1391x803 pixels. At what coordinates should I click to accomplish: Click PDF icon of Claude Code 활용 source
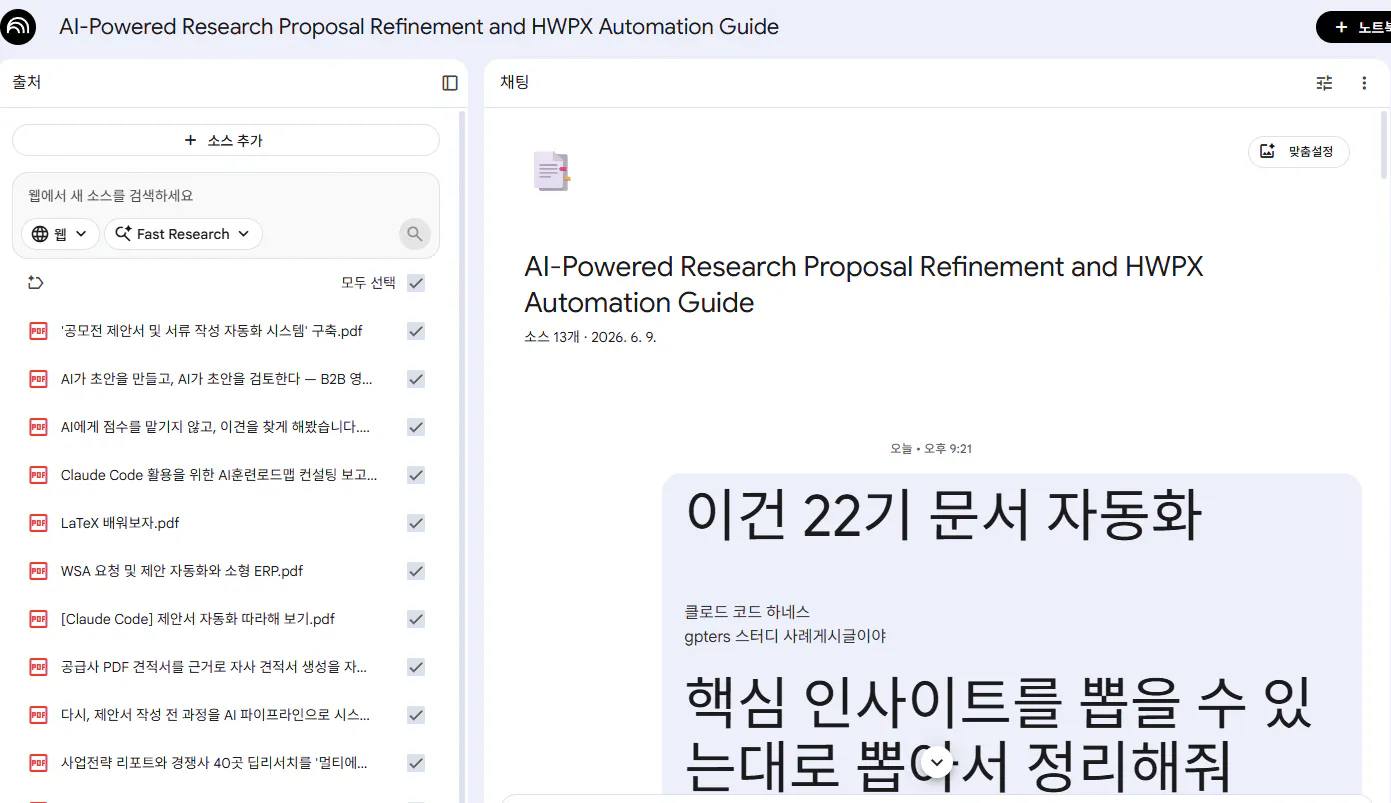[38, 475]
